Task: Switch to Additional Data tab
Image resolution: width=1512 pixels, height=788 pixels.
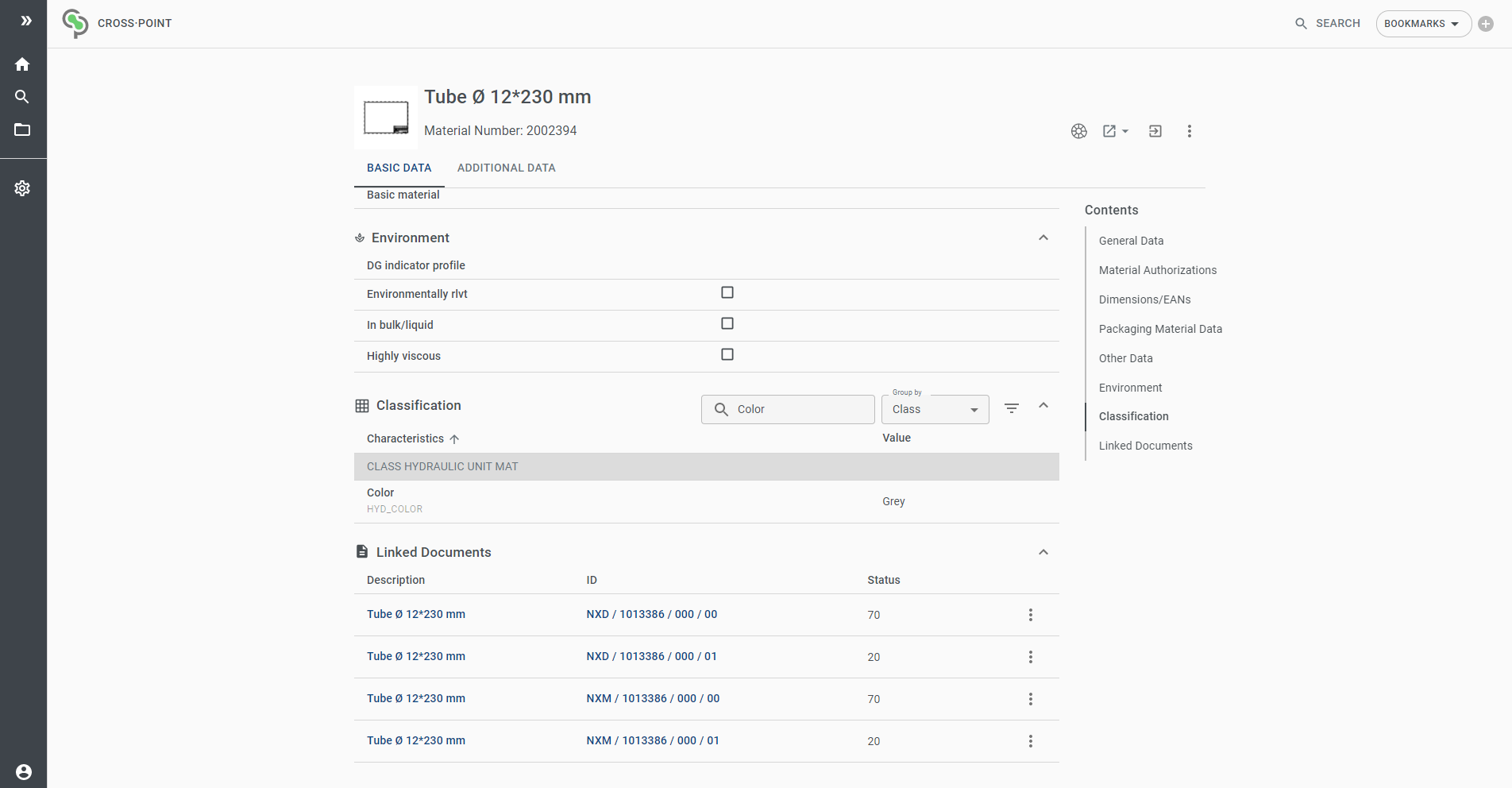Action: [x=507, y=168]
